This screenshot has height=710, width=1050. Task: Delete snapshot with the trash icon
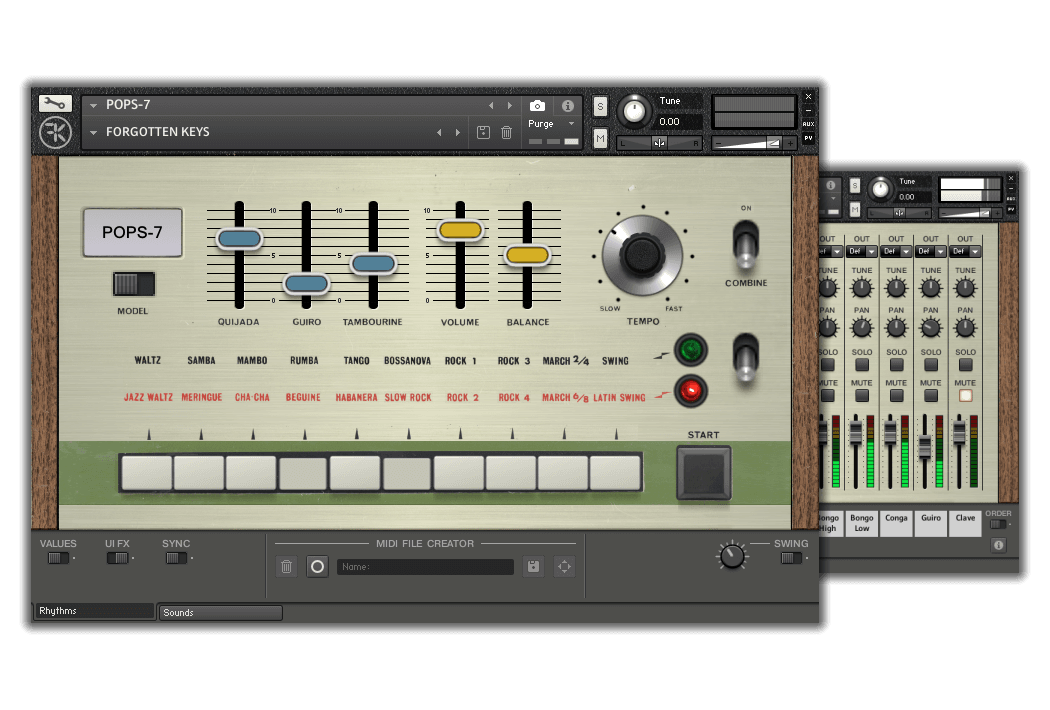(506, 133)
